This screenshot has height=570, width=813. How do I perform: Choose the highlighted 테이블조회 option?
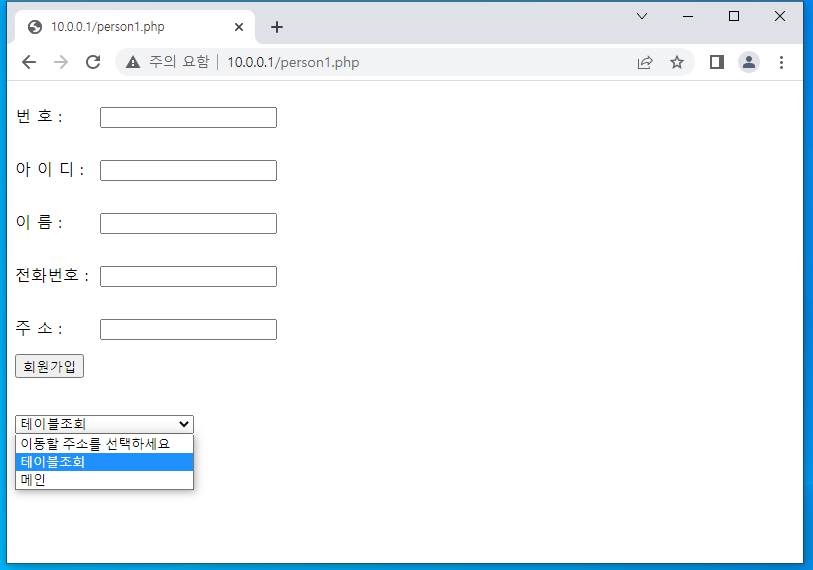point(104,462)
